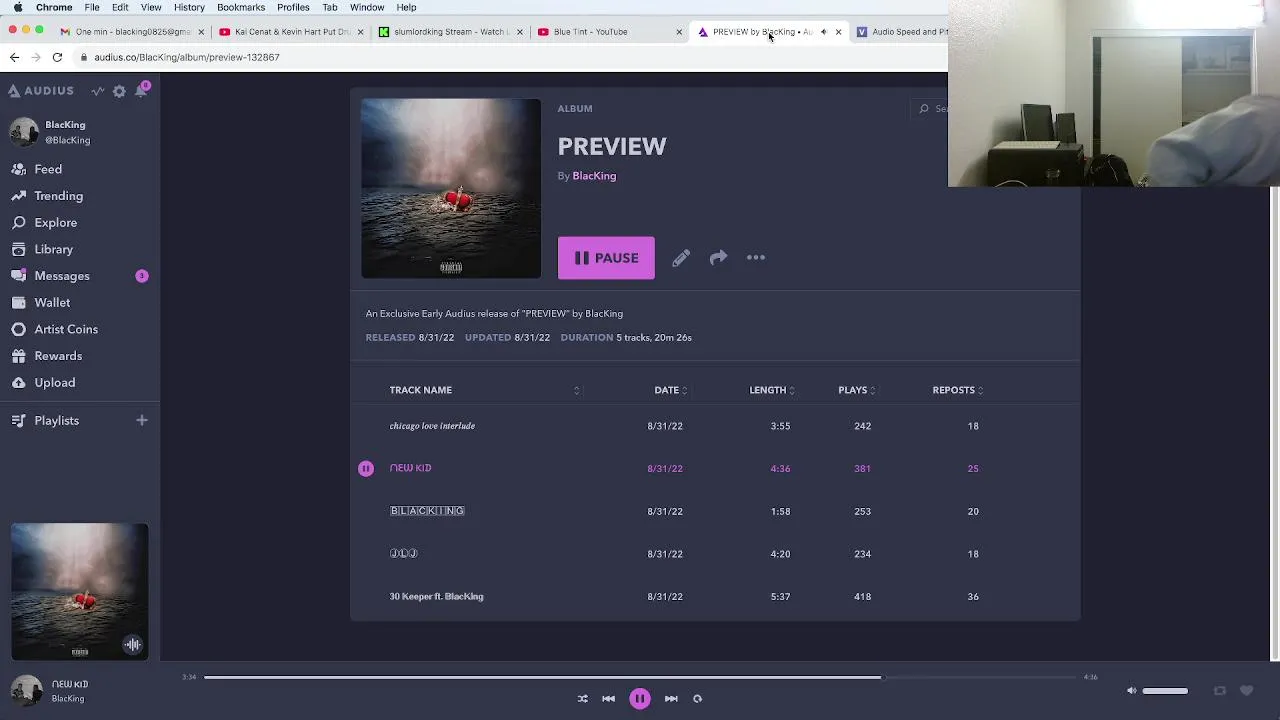Mute the Audius tab audio icon
Screen dimensions: 1280x720
point(823,32)
